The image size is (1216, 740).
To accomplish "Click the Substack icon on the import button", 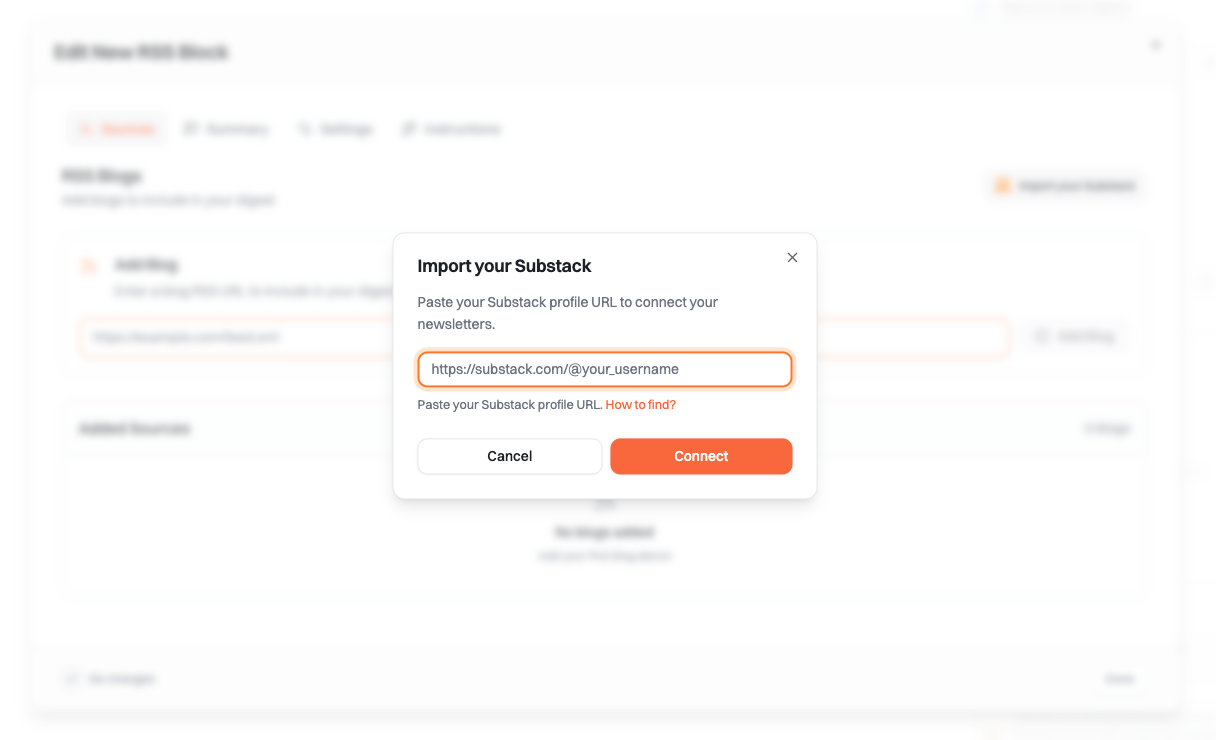I will pos(1002,186).
